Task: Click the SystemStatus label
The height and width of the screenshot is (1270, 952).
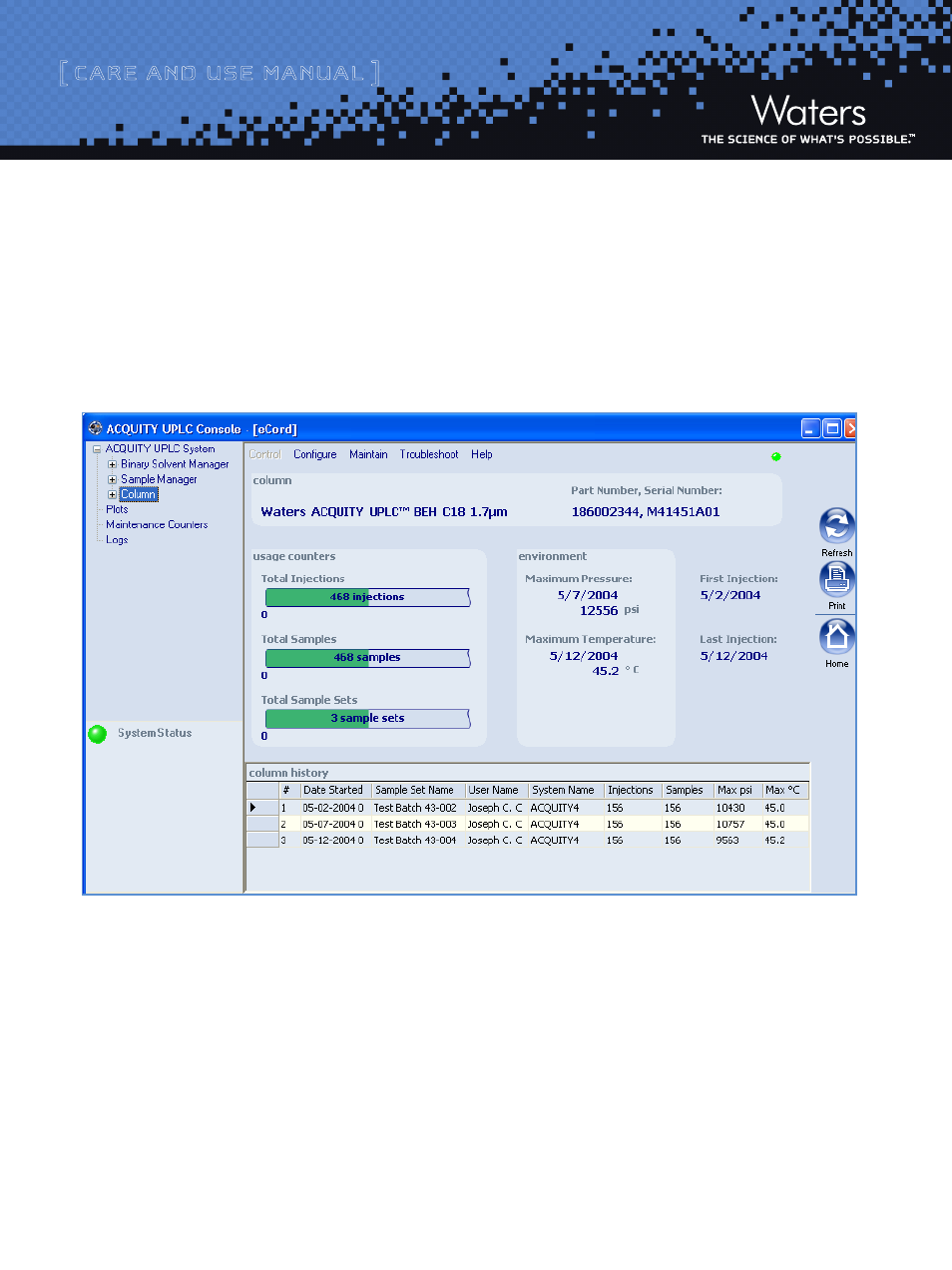Action: coord(155,733)
